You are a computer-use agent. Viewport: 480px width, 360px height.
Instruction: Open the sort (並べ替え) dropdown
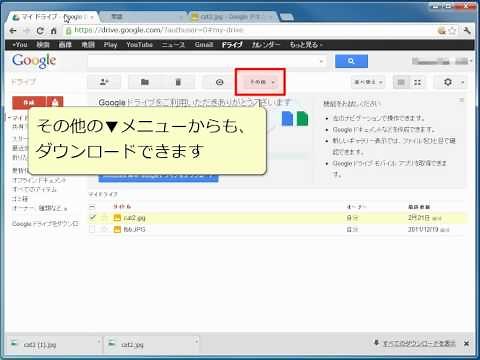(x=368, y=82)
